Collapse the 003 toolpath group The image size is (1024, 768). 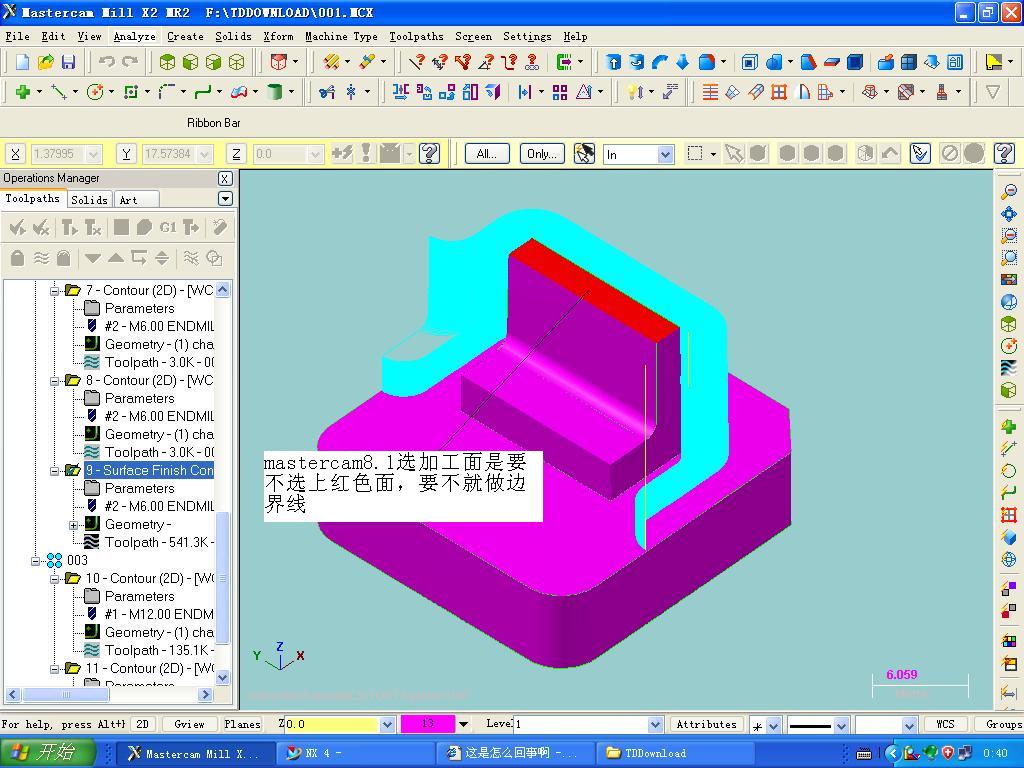[x=36, y=560]
